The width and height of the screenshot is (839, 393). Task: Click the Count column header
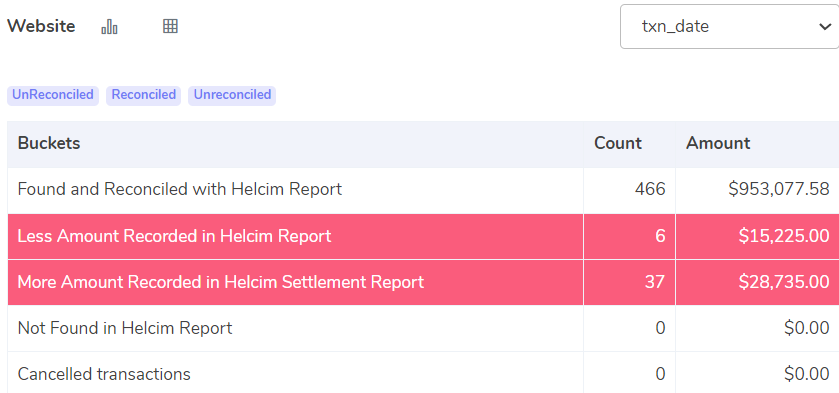(x=617, y=143)
